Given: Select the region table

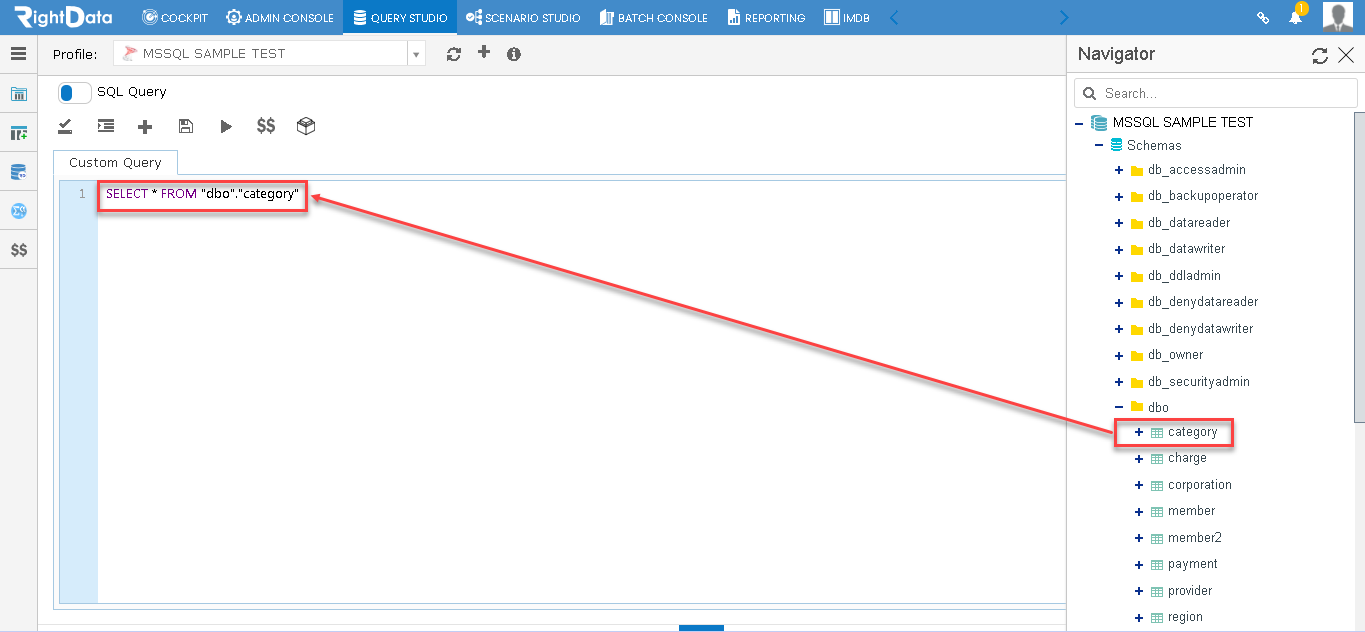Looking at the screenshot, I should pos(1185,617).
